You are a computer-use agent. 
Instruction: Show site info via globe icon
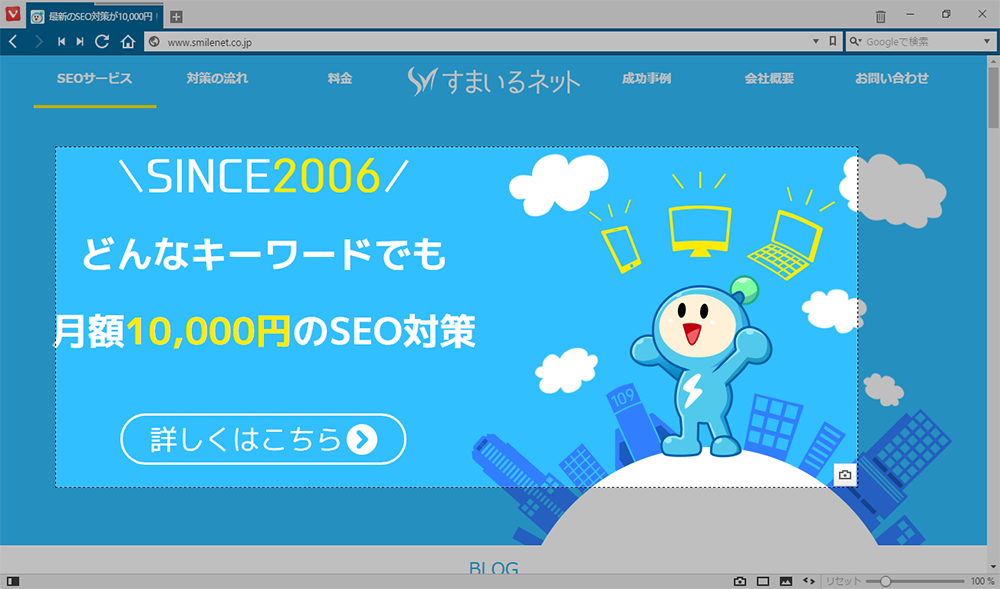pos(154,42)
